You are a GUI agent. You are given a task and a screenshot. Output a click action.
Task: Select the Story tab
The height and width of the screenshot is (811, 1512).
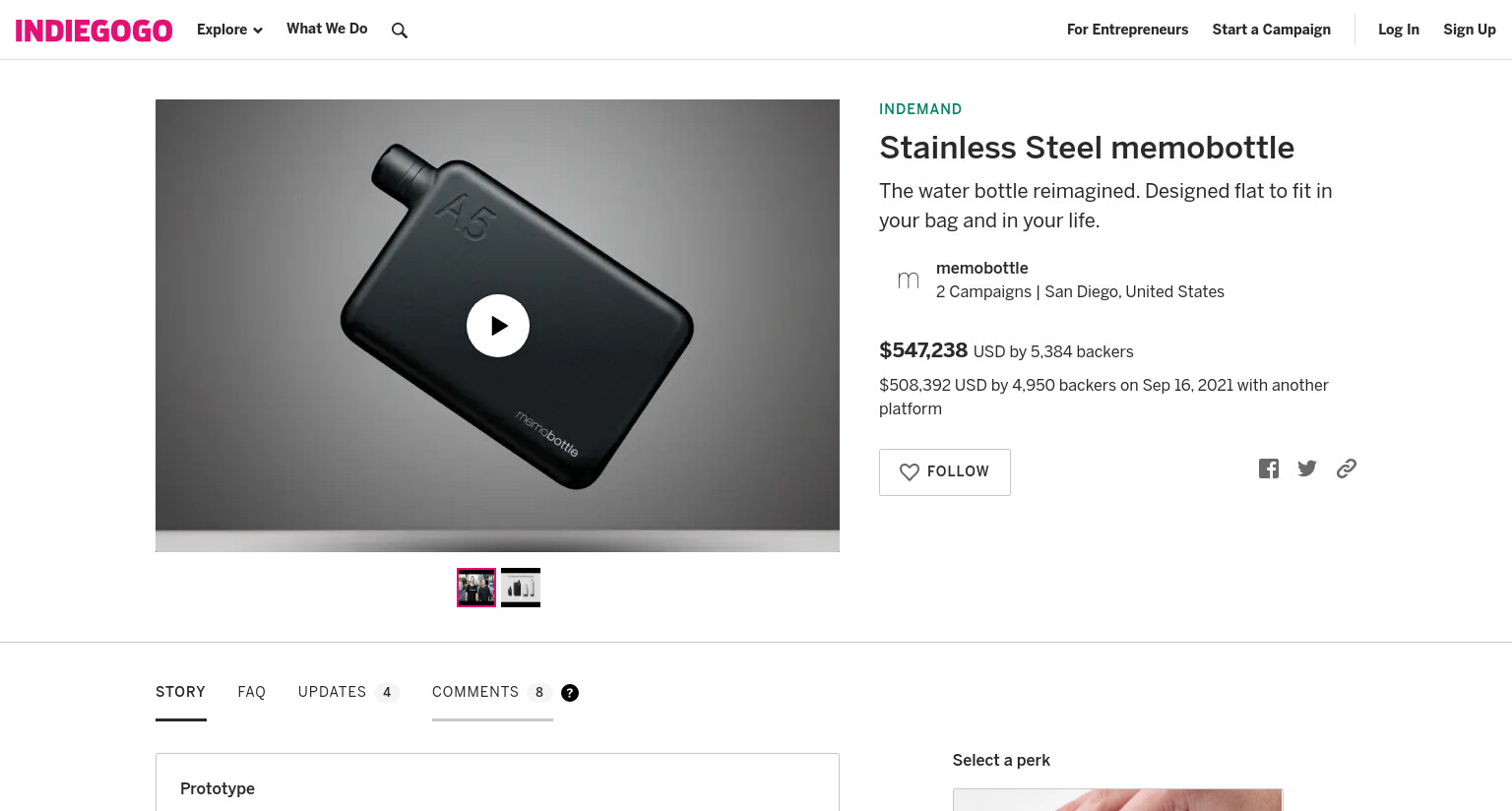click(x=181, y=692)
